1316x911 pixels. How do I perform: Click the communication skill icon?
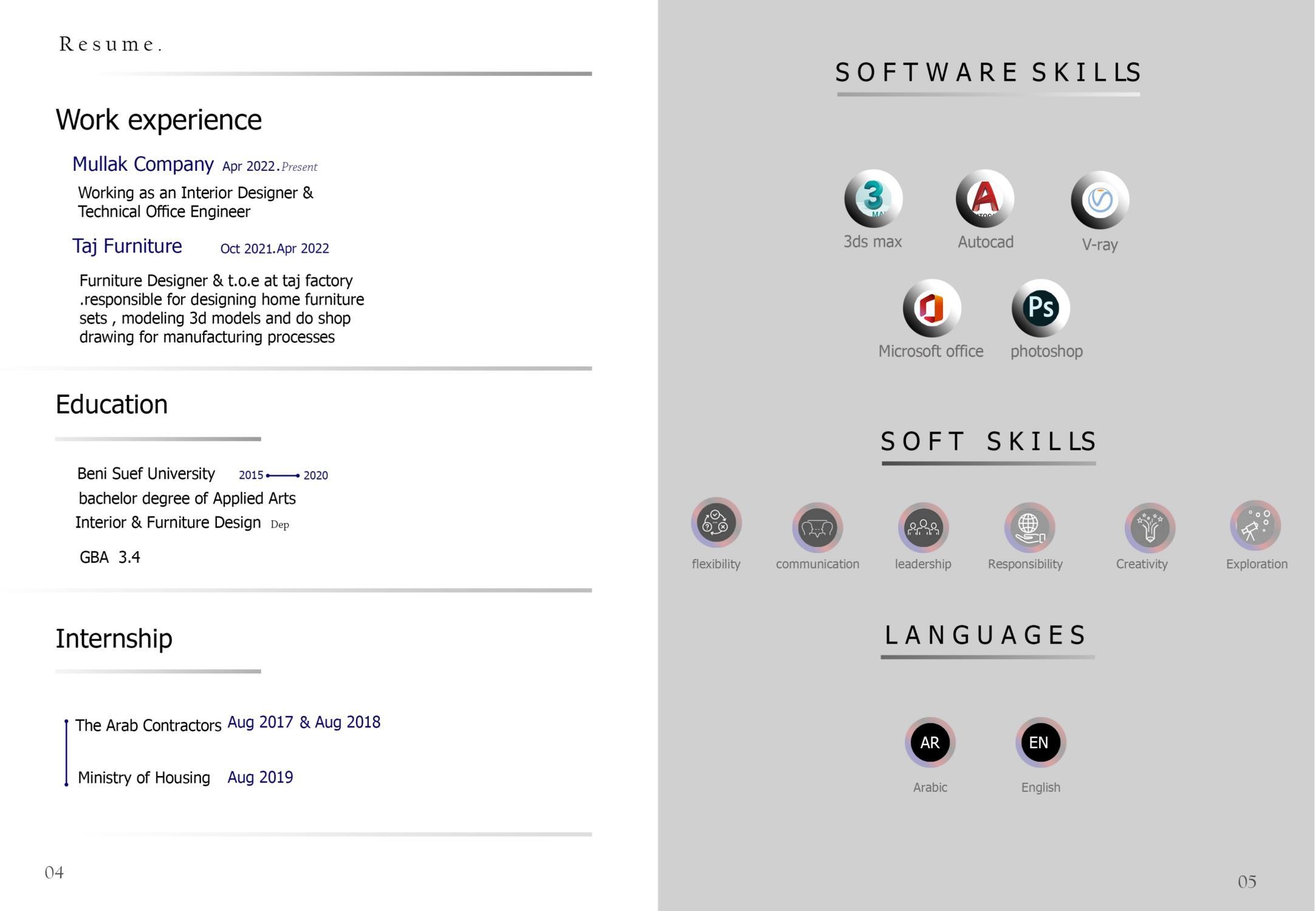(x=817, y=528)
